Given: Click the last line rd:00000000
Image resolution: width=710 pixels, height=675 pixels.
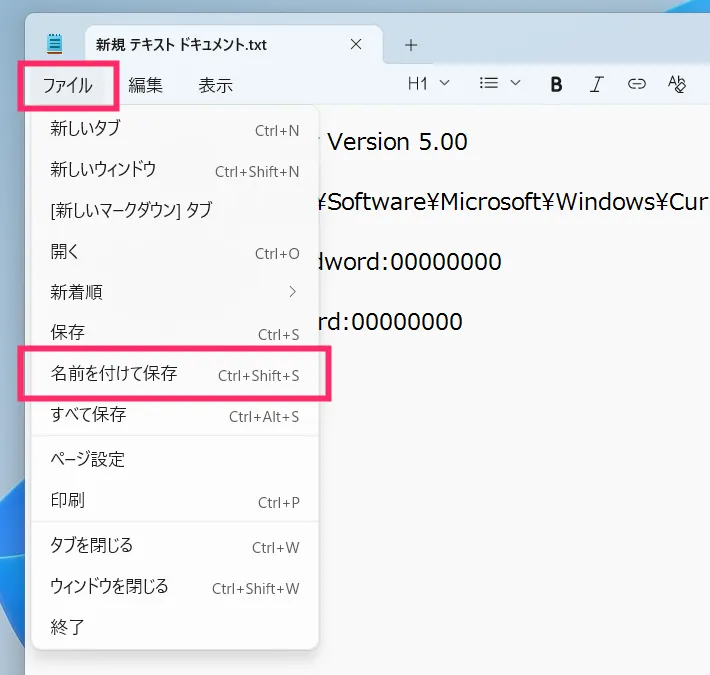Looking at the screenshot, I should 390,322.
